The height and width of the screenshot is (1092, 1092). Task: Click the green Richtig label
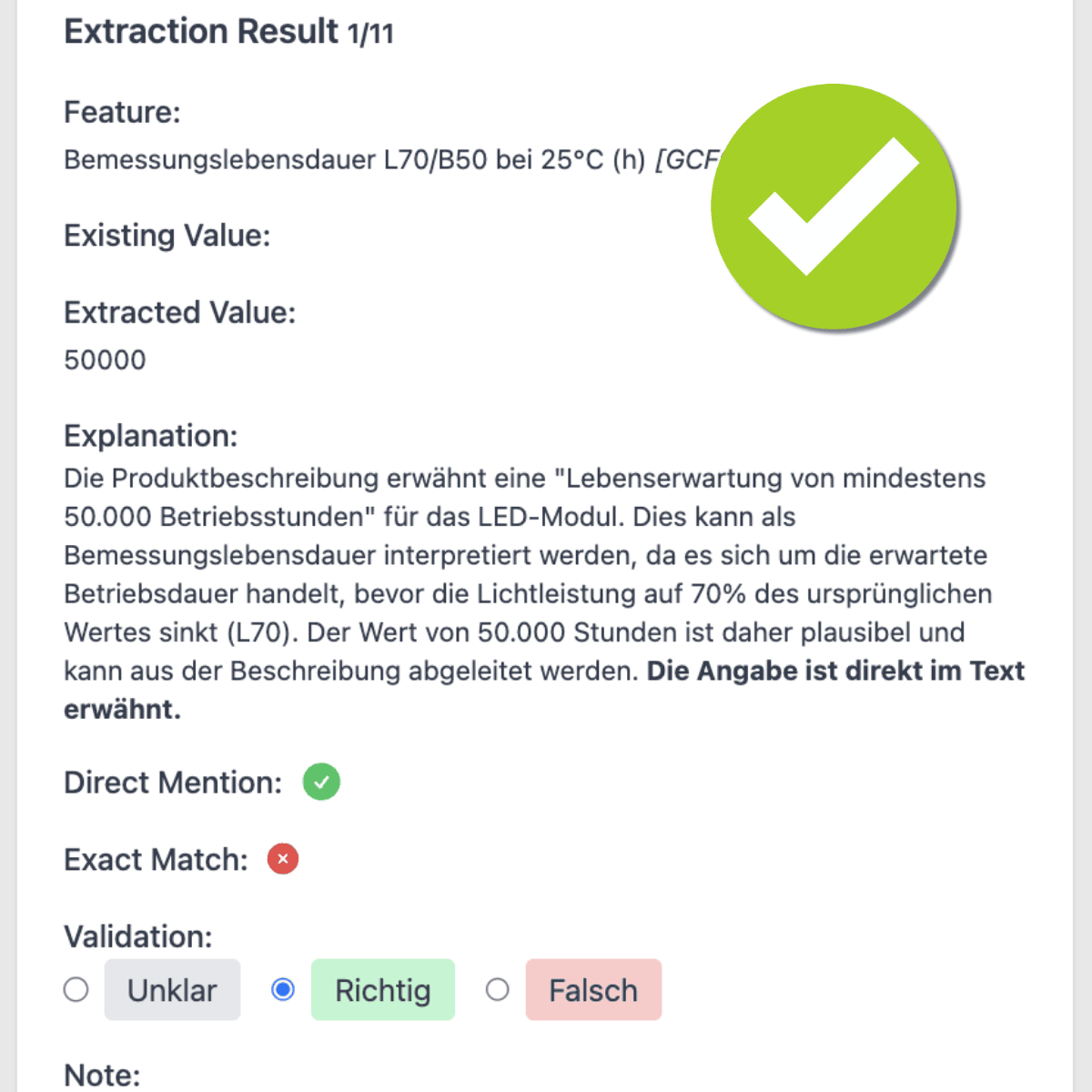pyautogui.click(x=382, y=990)
